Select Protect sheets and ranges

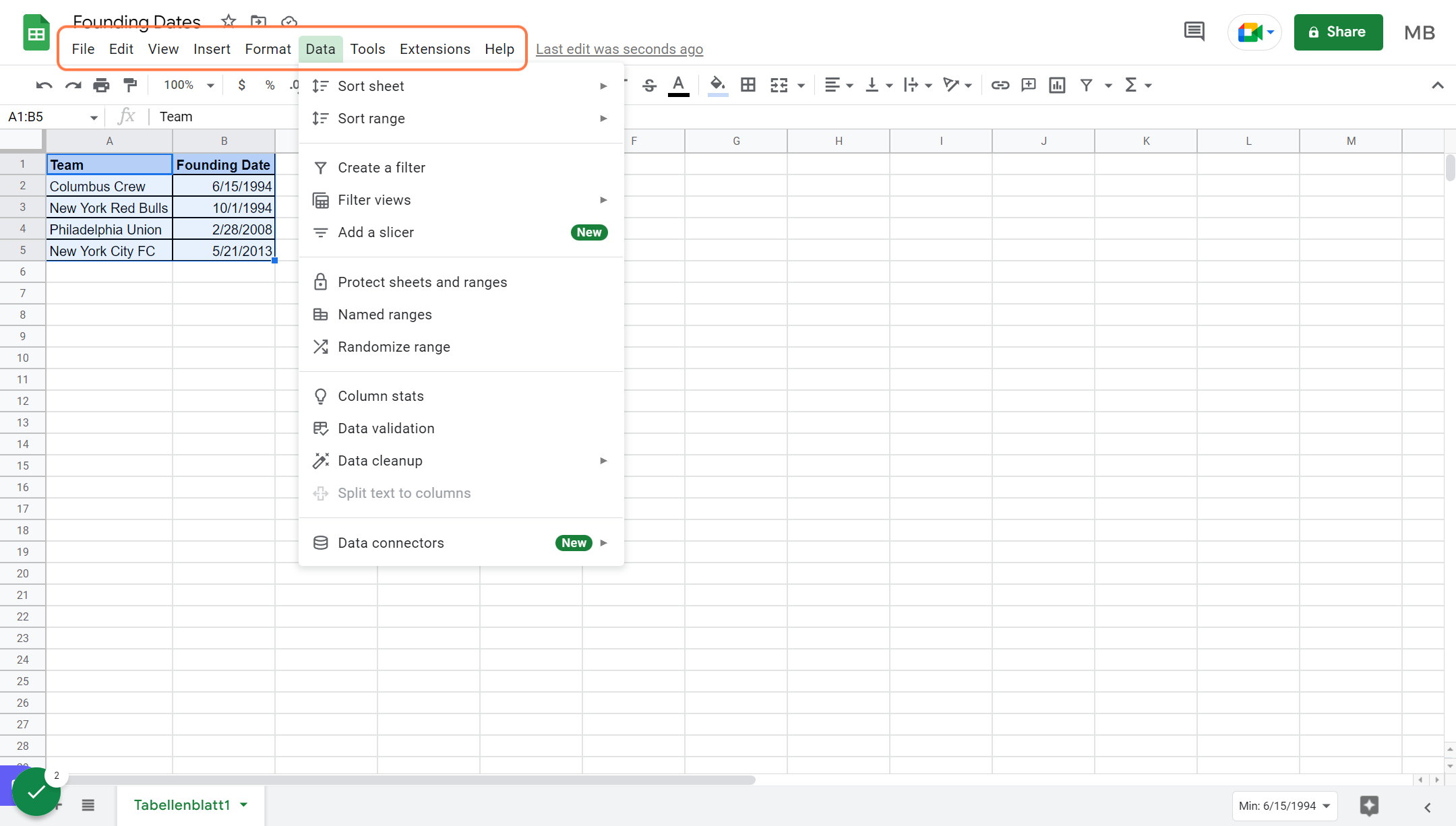click(461, 282)
